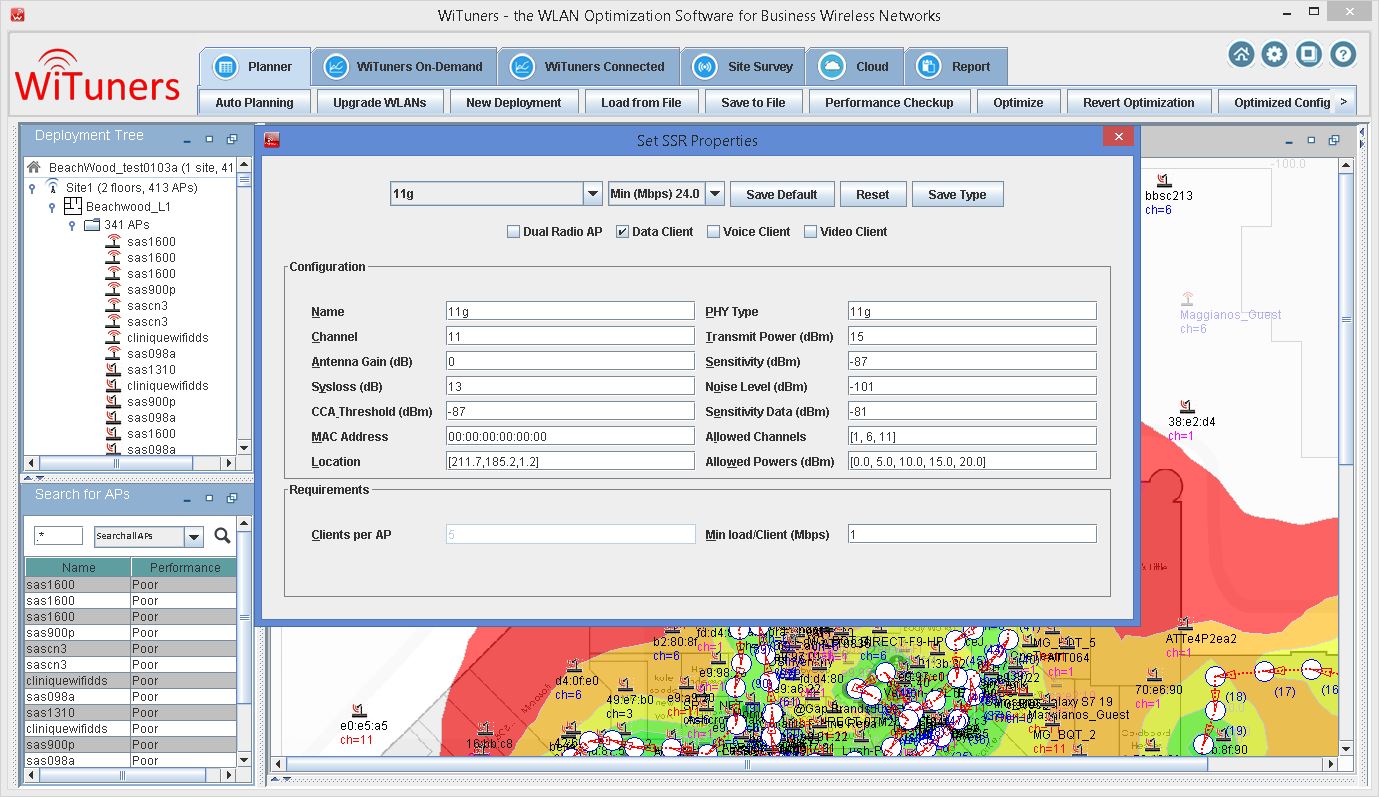Click the window layout square icon

coord(1308,55)
